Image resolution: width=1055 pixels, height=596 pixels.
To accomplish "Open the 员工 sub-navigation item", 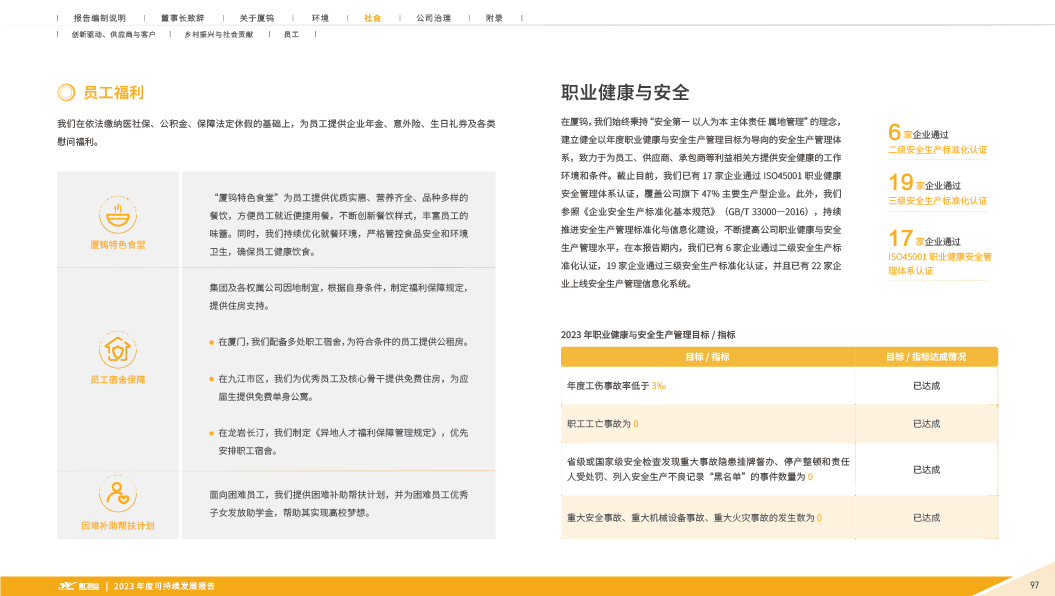I will [291, 35].
